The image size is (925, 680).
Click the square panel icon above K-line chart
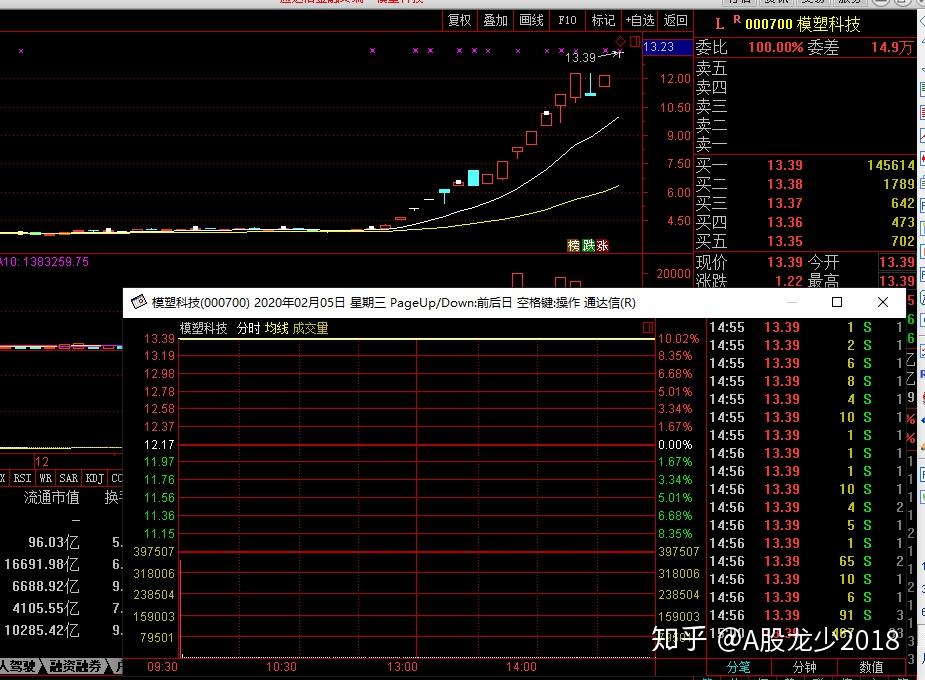(x=635, y=41)
